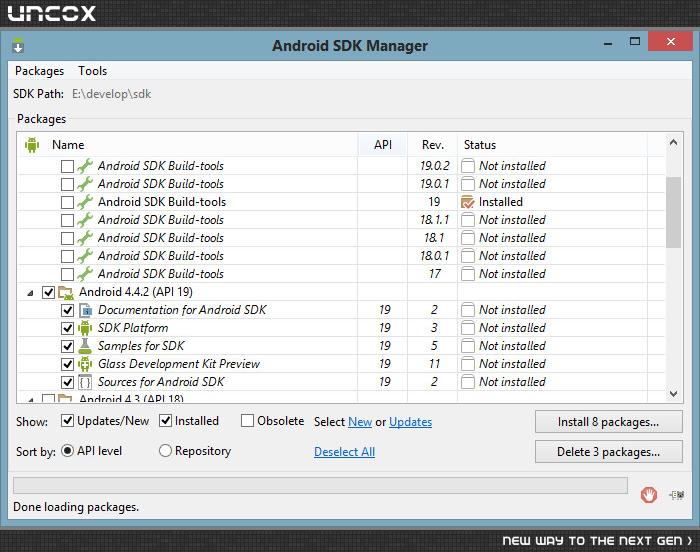Click the Deselect All link
Image resolution: width=700 pixels, height=552 pixels.
[x=344, y=452]
